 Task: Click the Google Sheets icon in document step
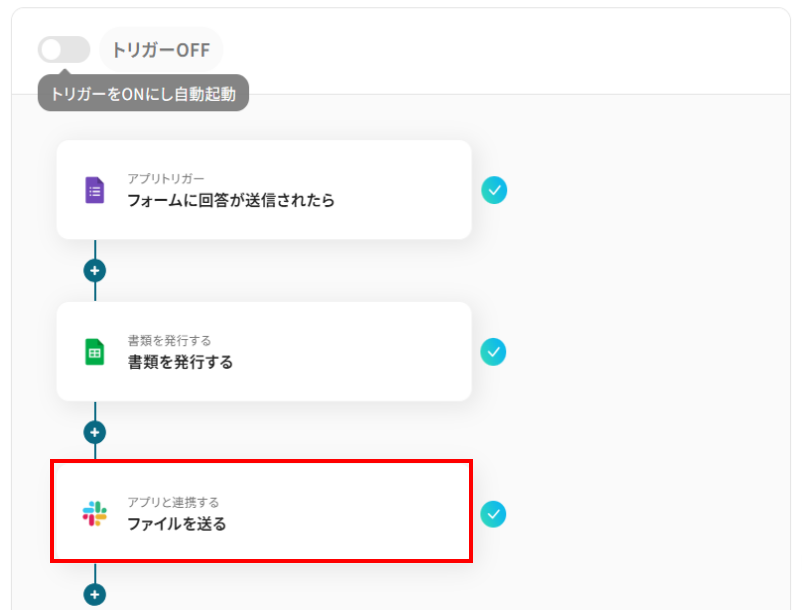(94, 352)
